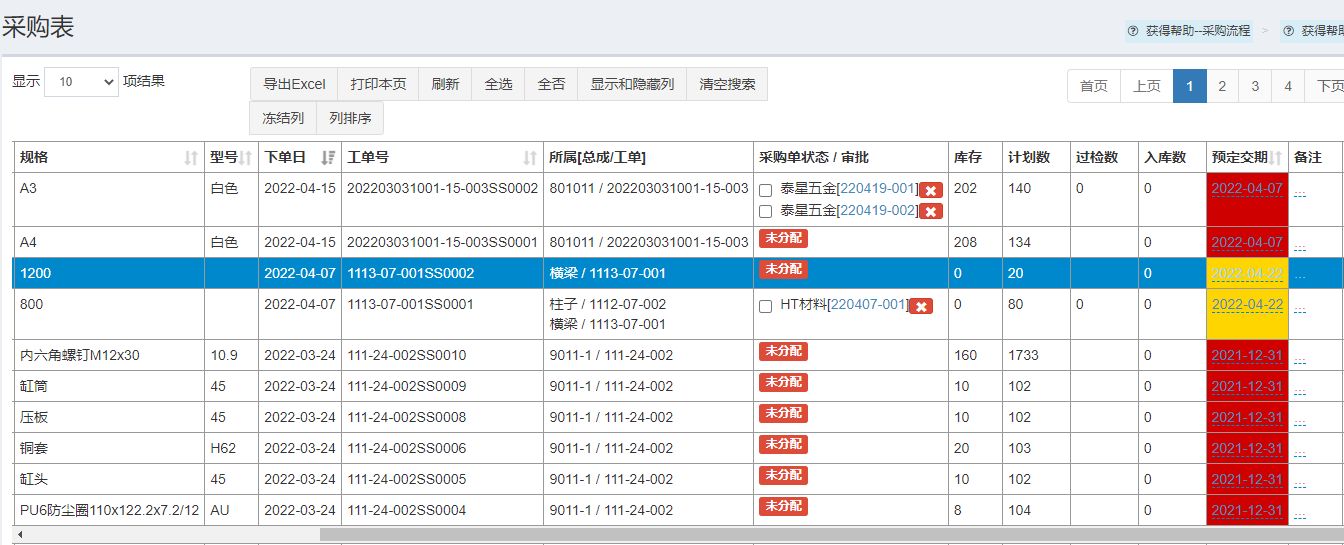Viewport: 1344px width, 545px height.
Task: Sort by 工单号 column sort arrows
Action: pos(531,158)
